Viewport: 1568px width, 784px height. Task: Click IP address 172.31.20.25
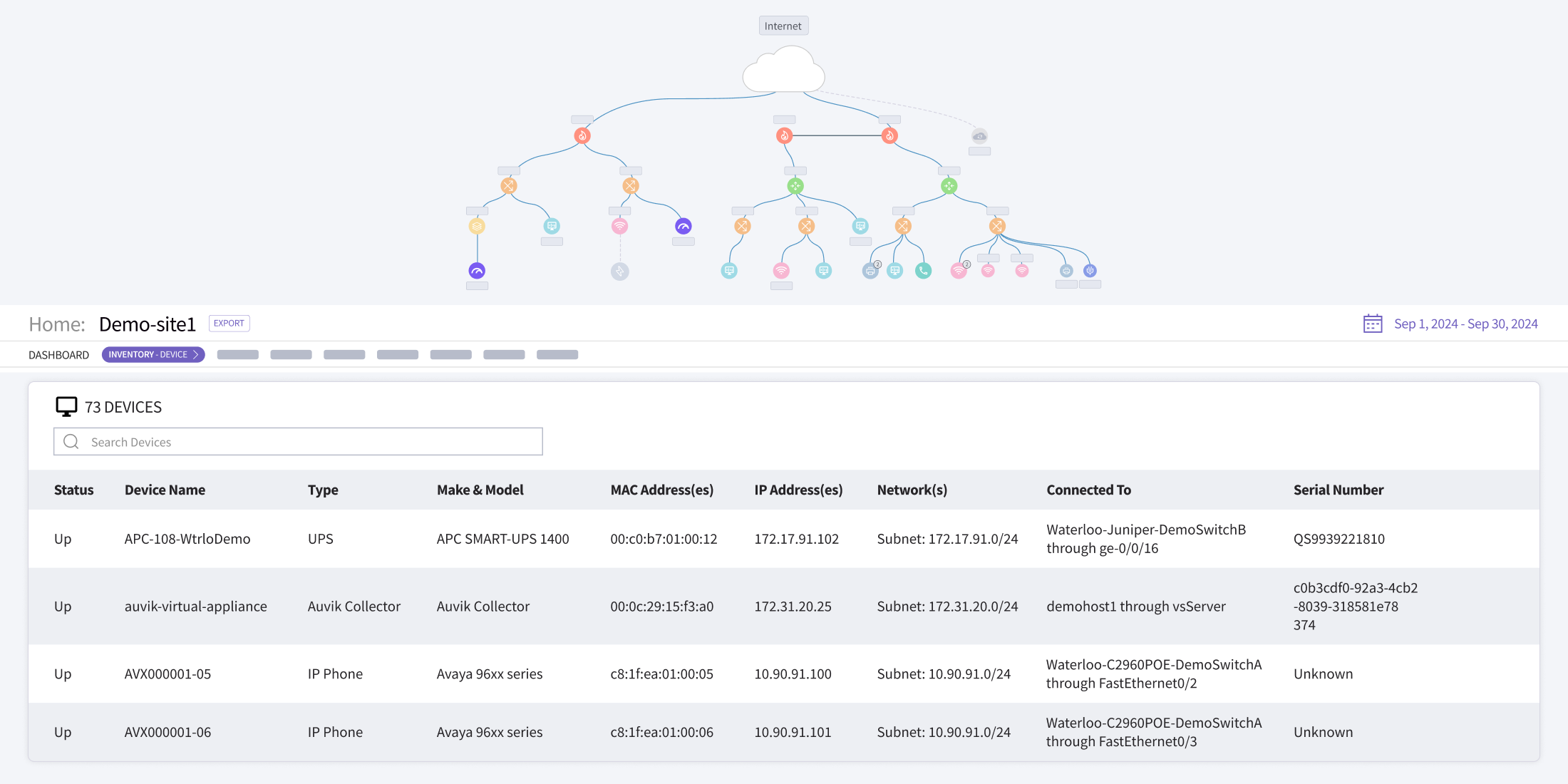[793, 607]
